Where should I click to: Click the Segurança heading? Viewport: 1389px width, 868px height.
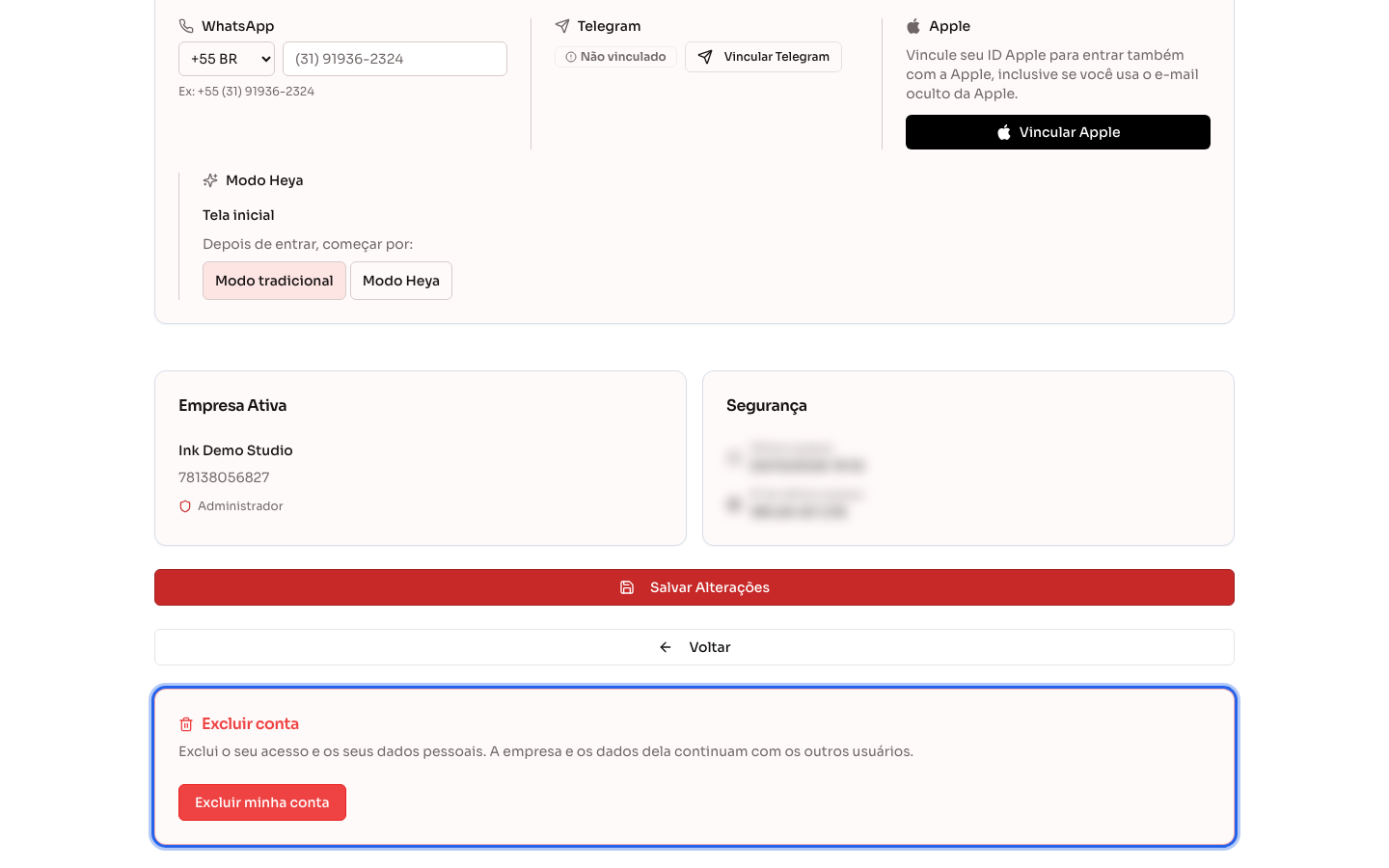(x=767, y=406)
